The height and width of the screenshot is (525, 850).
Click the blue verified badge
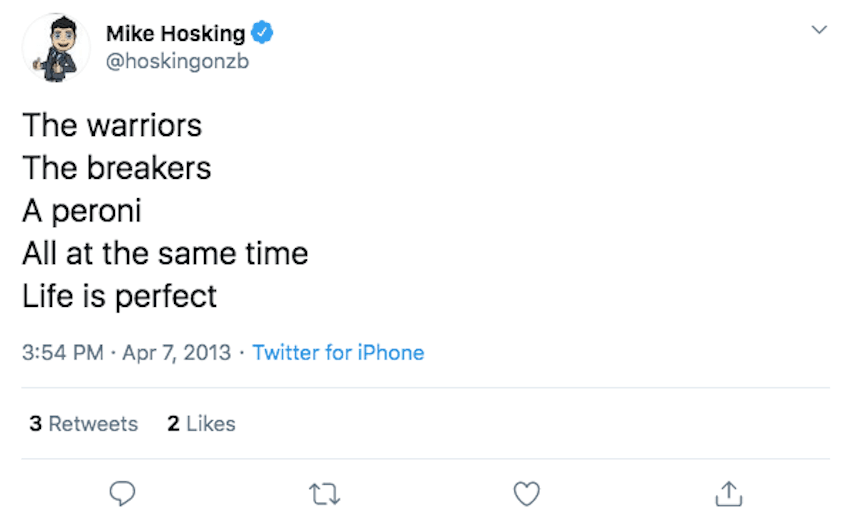pos(262,34)
